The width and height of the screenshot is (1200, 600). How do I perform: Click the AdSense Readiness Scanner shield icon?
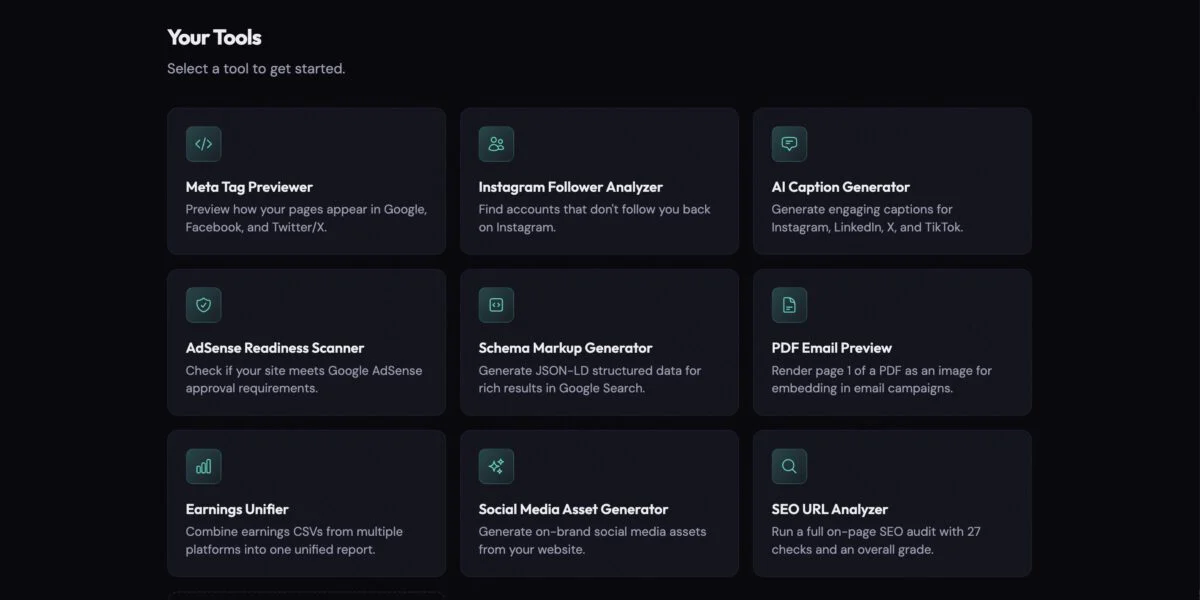(203, 305)
